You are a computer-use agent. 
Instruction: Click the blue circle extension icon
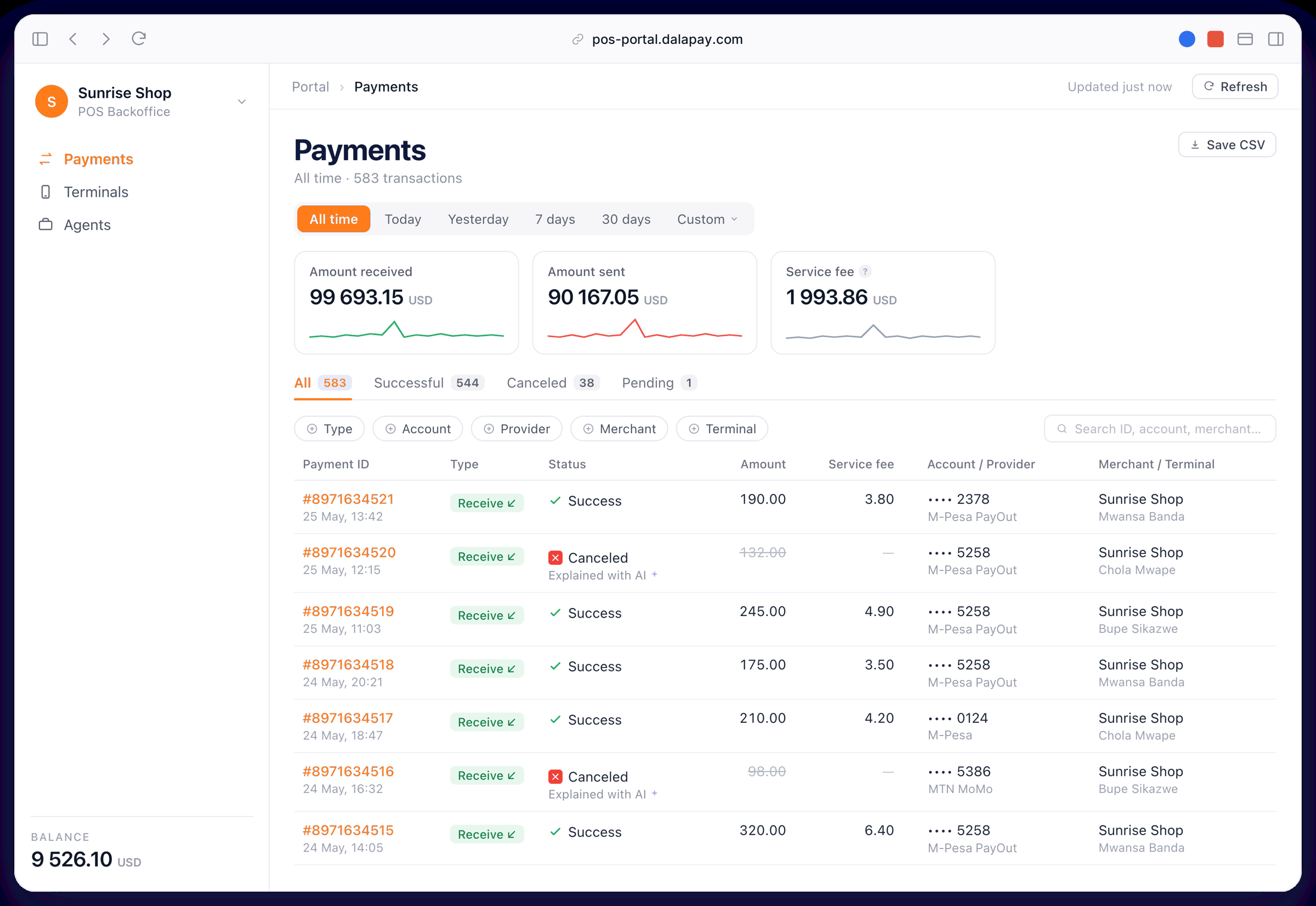click(x=1187, y=39)
